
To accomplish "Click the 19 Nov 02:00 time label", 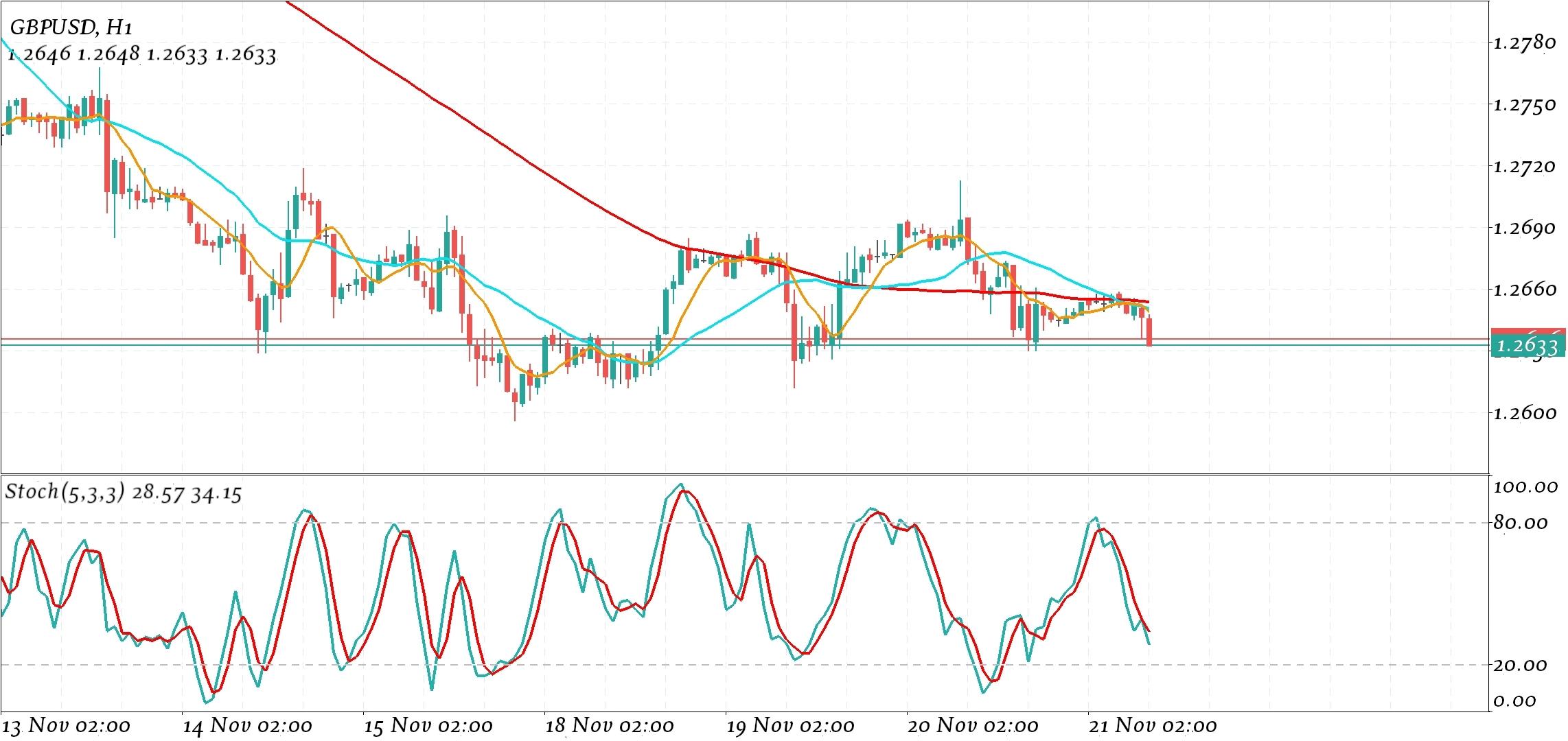I will pos(790,726).
